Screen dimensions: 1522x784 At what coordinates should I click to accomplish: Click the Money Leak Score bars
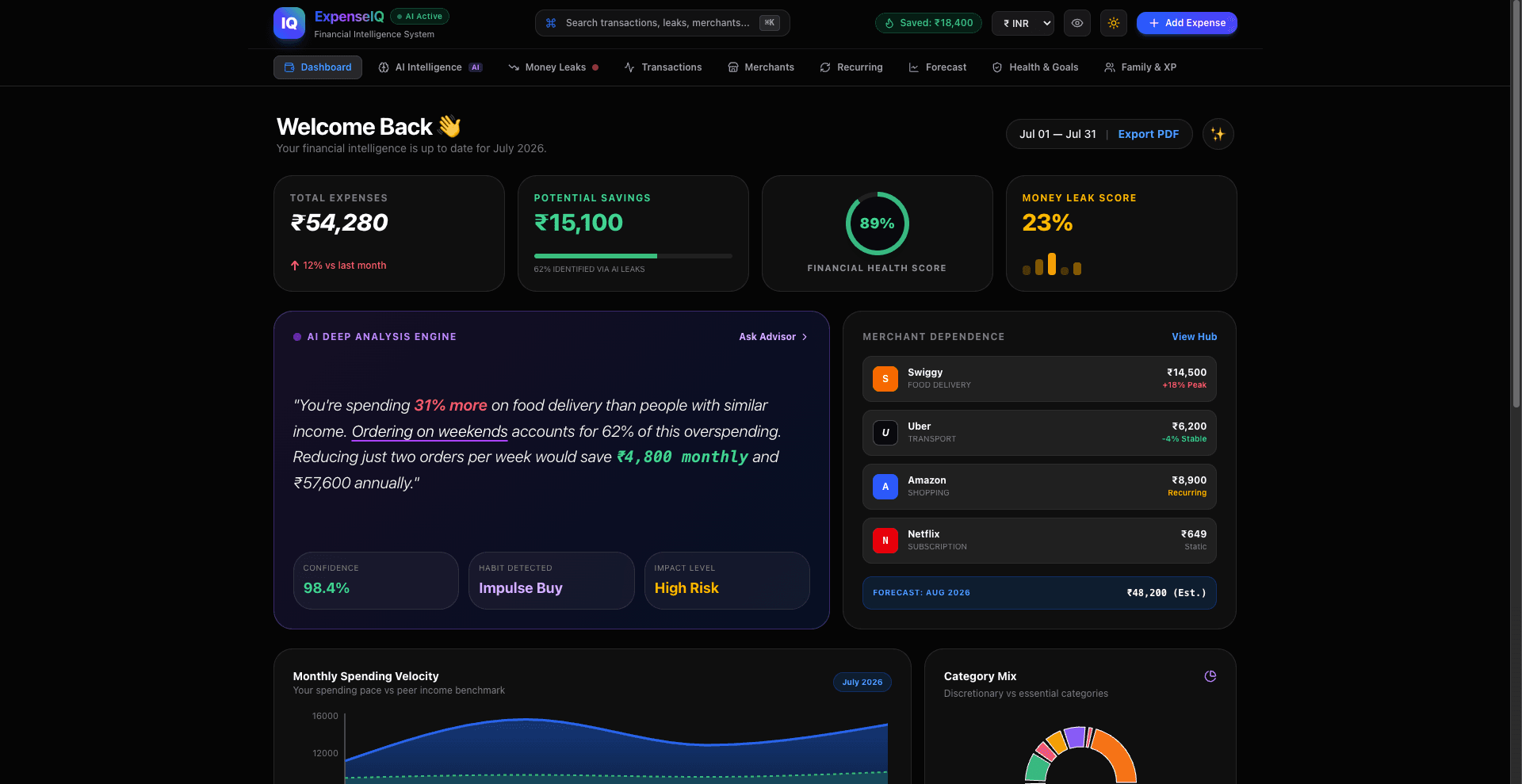1052,264
